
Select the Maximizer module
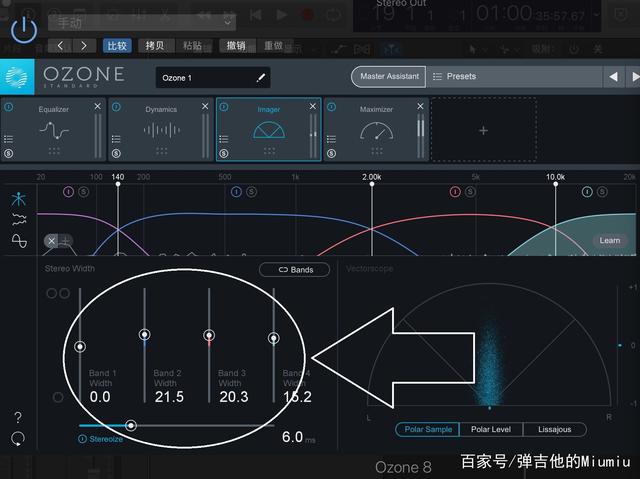[376, 130]
